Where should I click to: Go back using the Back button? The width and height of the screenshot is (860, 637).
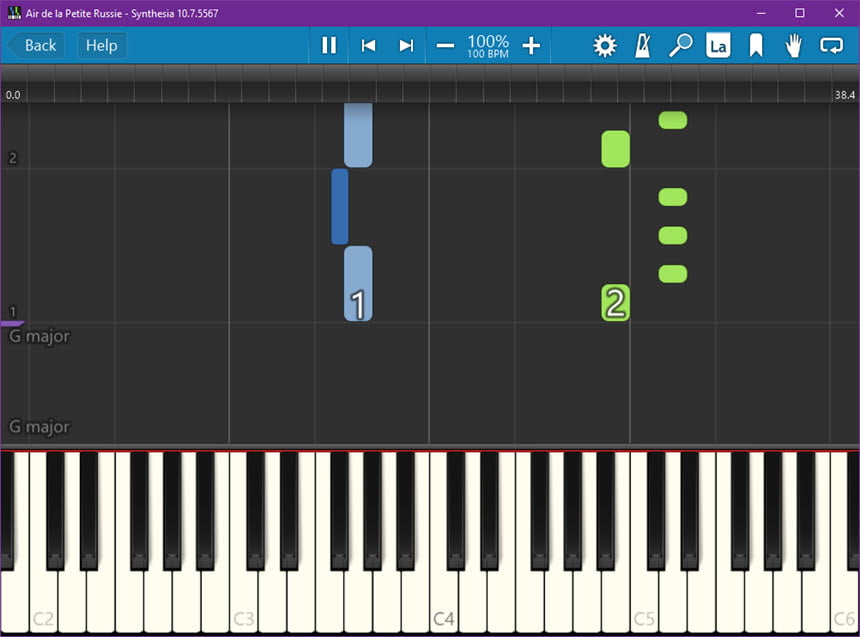tap(36, 45)
